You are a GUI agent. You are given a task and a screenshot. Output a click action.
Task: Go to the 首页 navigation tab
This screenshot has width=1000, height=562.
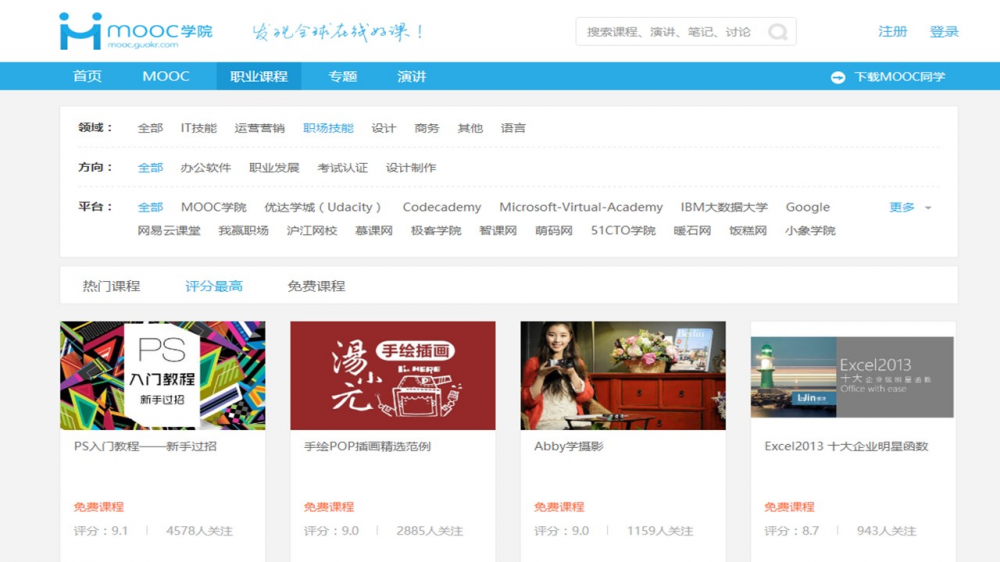(x=87, y=76)
